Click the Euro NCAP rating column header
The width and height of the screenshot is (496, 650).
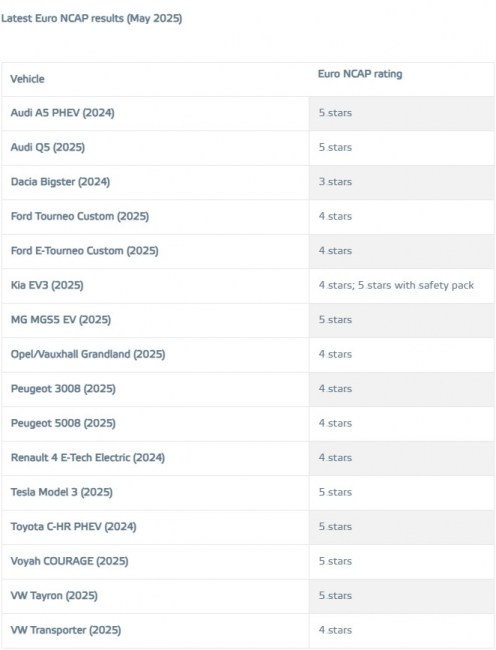click(x=360, y=74)
